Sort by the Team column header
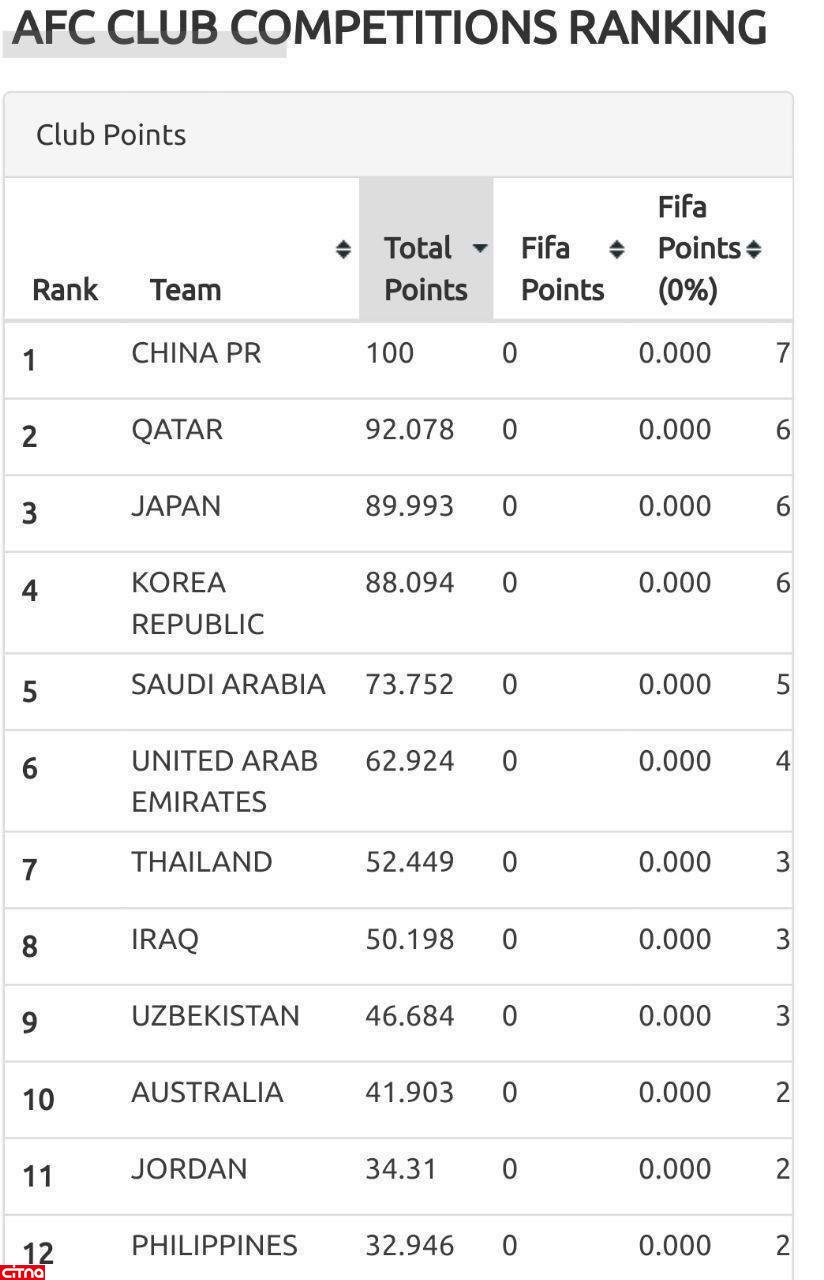824x1280 pixels. 185,290
